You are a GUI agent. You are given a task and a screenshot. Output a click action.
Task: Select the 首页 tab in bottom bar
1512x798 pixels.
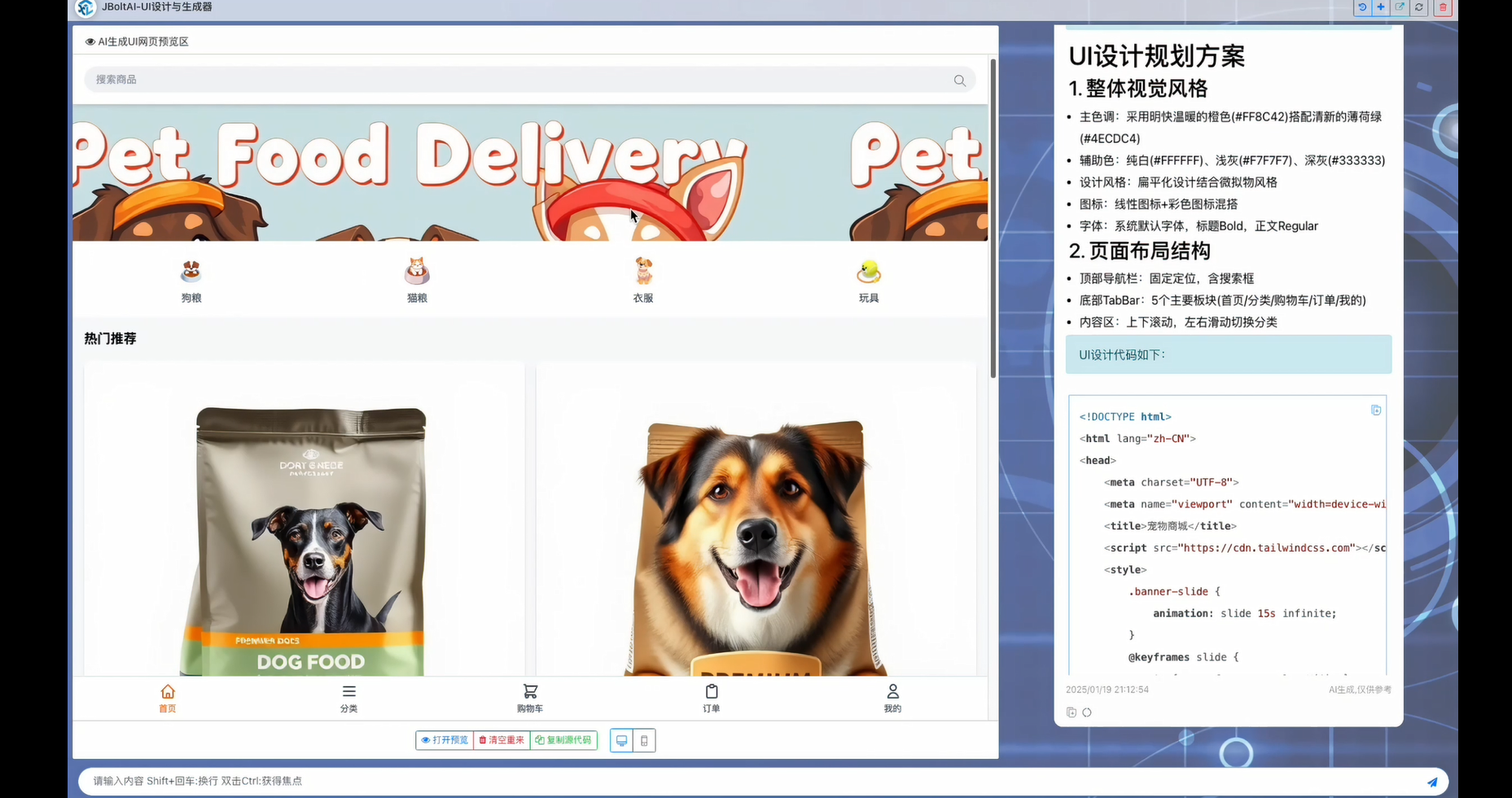168,699
